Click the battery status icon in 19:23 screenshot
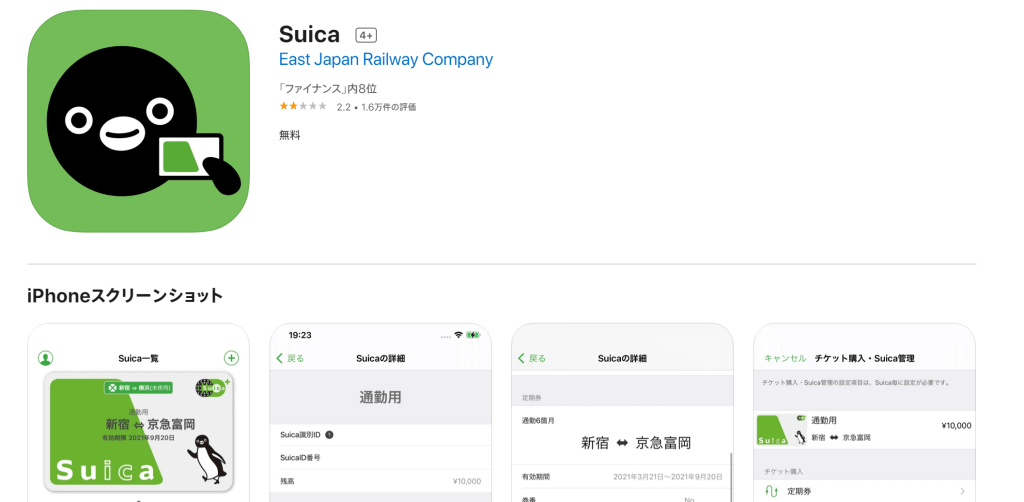 (x=473, y=335)
